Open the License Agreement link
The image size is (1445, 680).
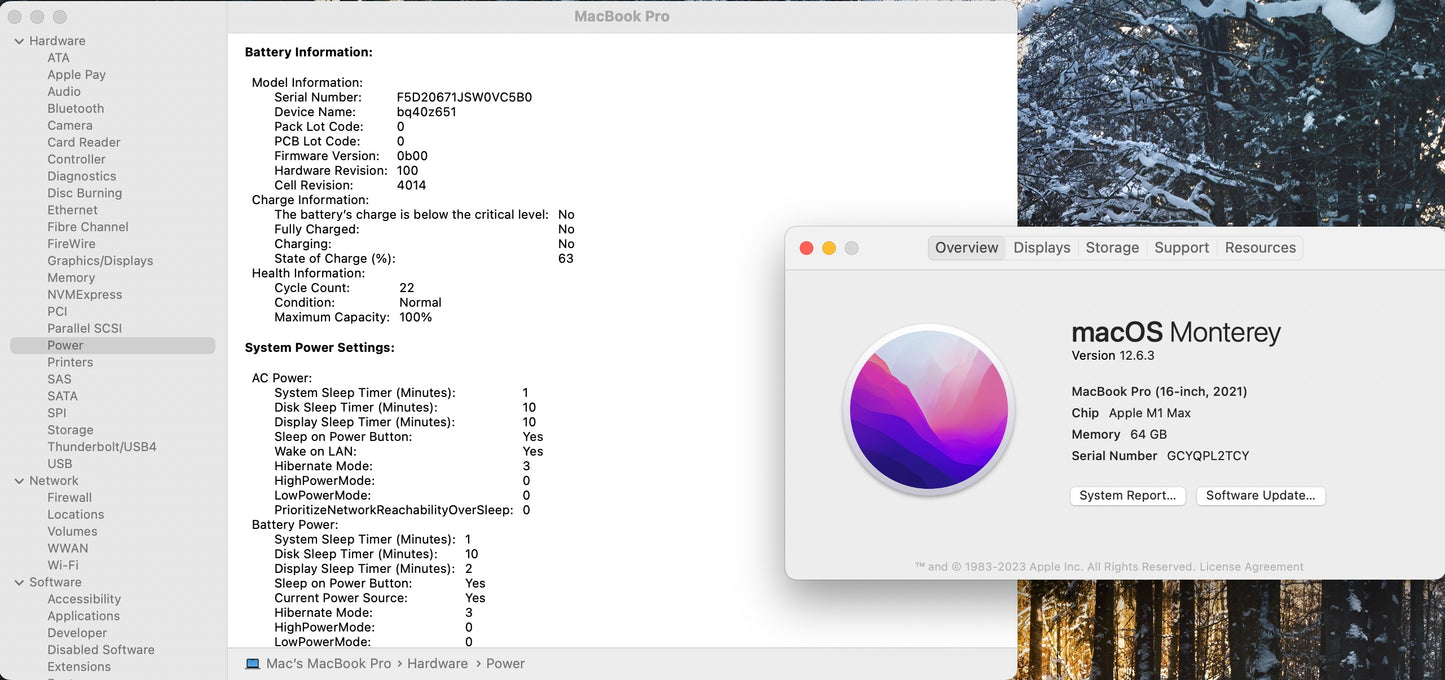pos(1251,567)
